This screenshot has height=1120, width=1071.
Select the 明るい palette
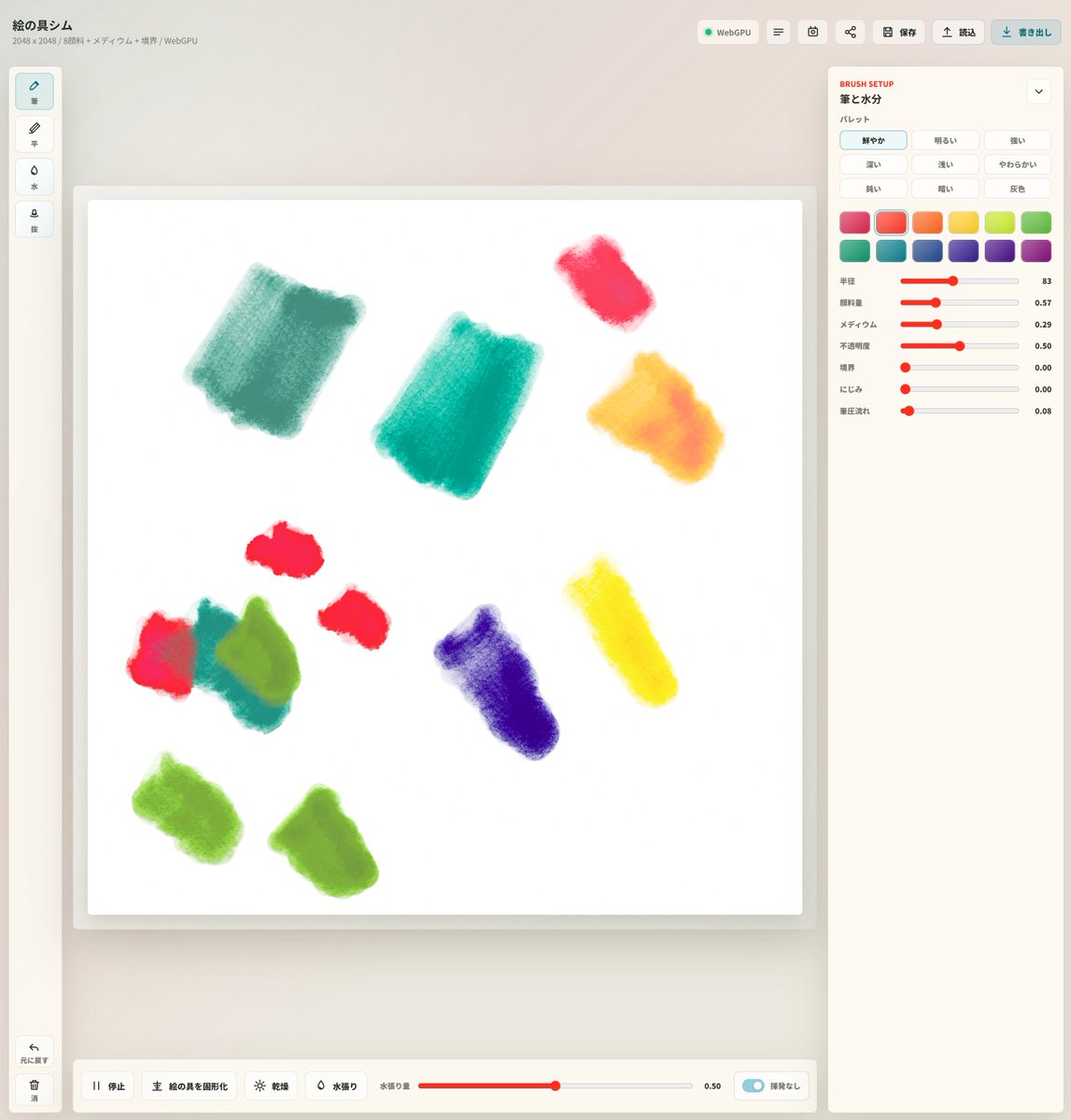945,140
